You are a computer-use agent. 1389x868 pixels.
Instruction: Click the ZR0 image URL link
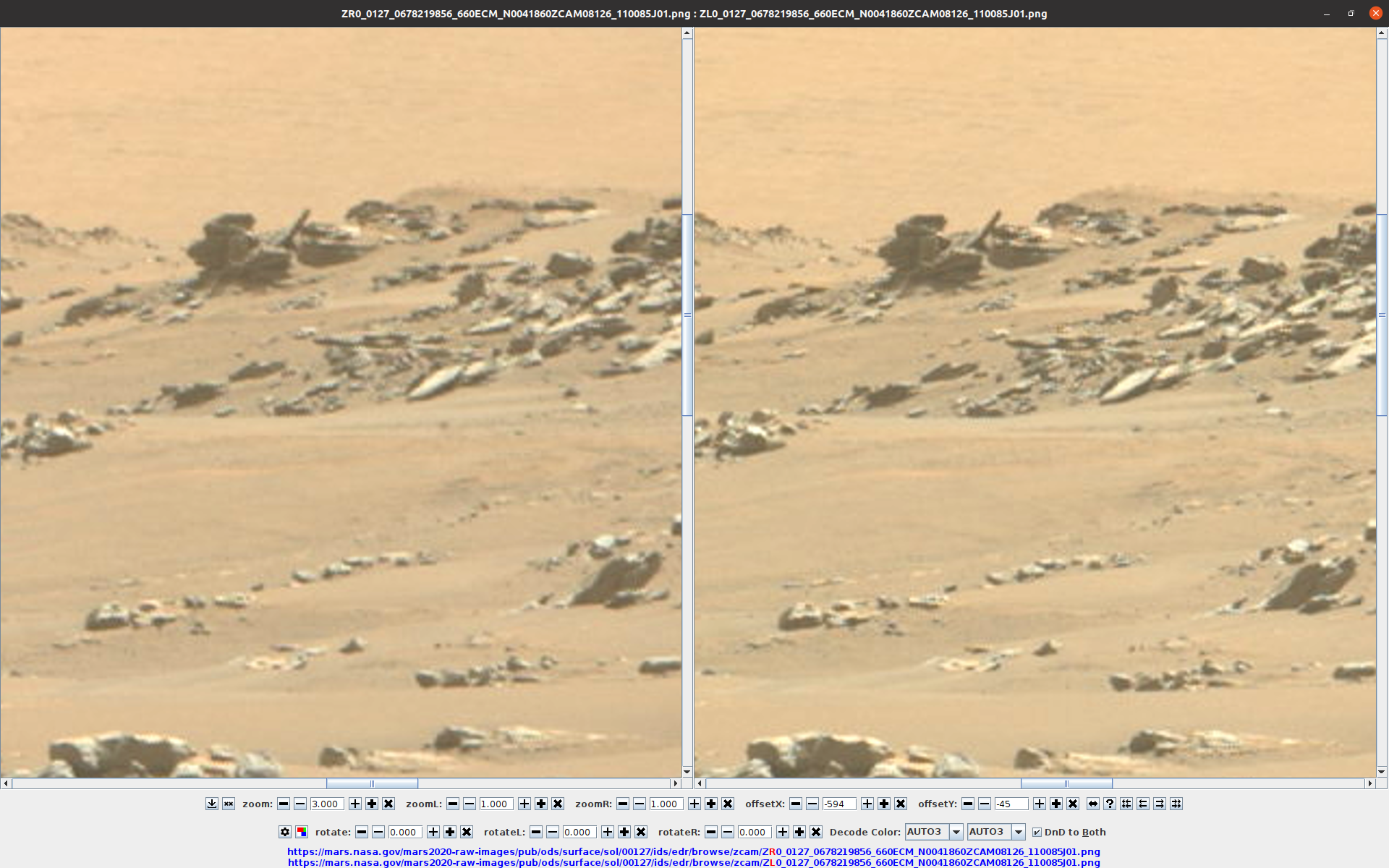coord(693,851)
